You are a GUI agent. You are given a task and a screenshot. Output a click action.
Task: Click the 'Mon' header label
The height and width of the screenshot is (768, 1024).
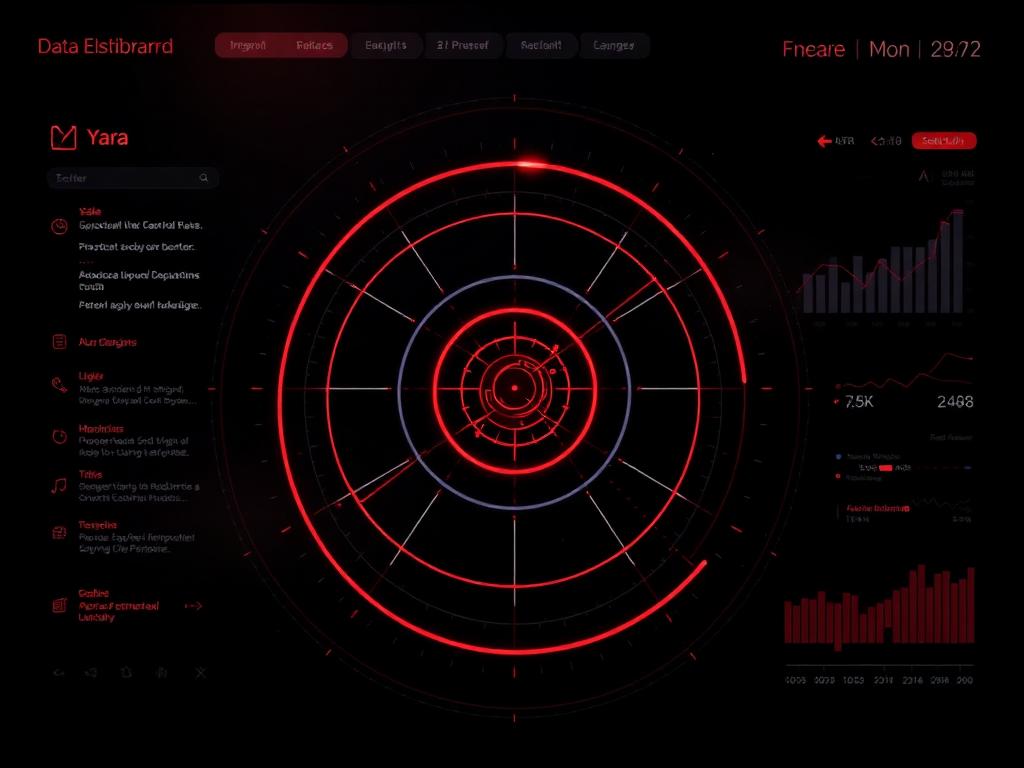pyautogui.click(x=889, y=49)
